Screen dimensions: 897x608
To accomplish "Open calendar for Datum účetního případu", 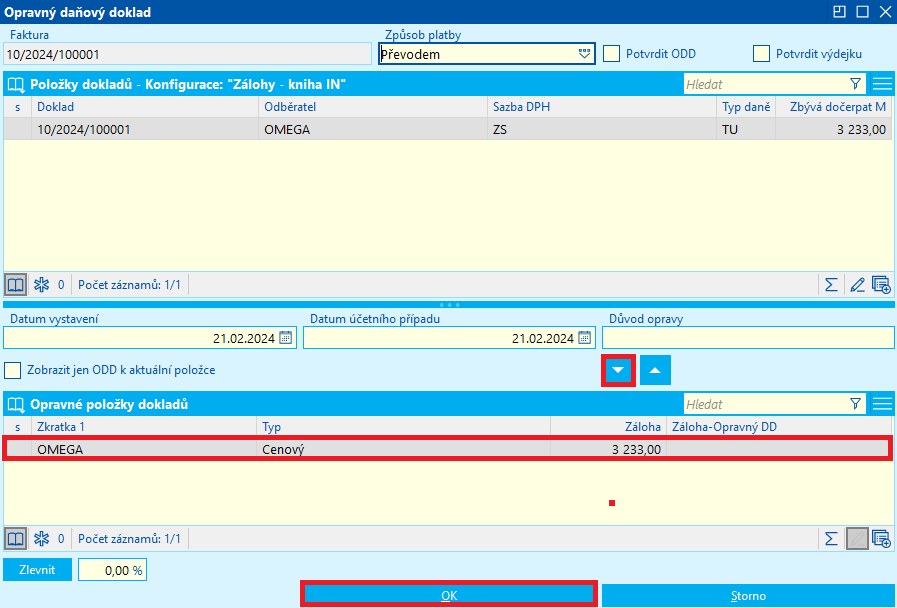I will click(584, 337).
